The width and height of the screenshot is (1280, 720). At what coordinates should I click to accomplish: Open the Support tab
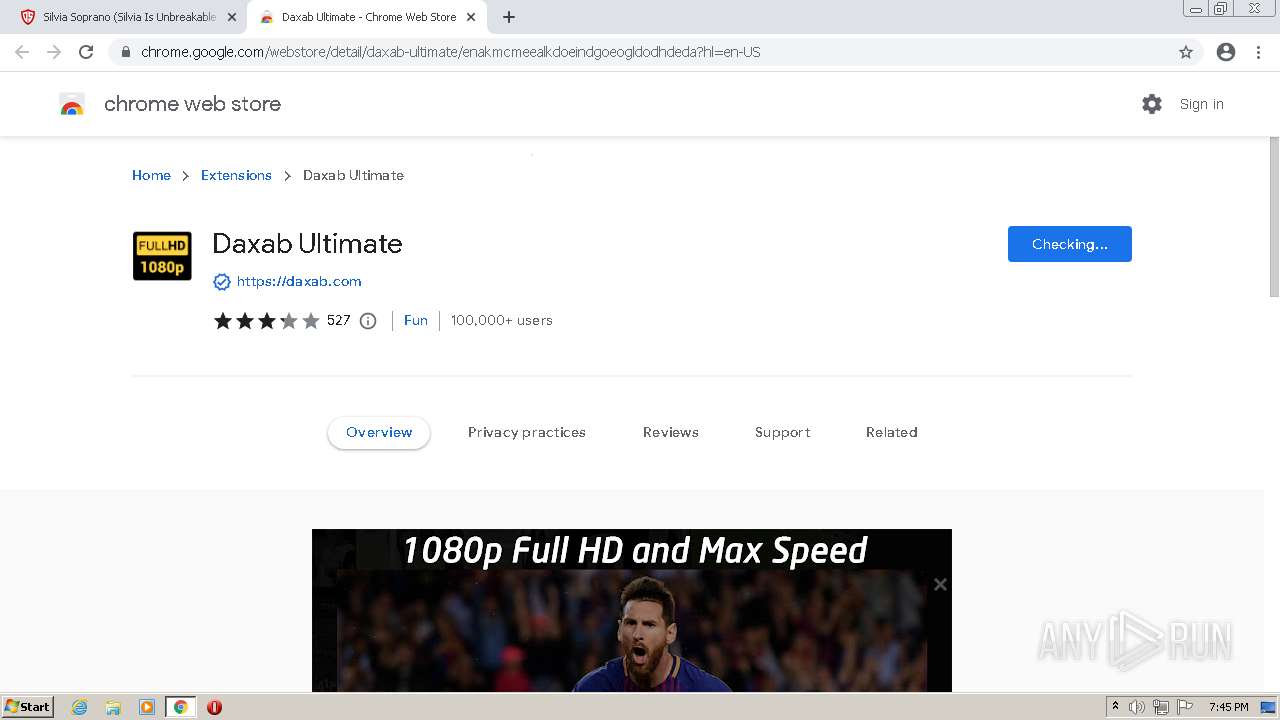point(783,432)
